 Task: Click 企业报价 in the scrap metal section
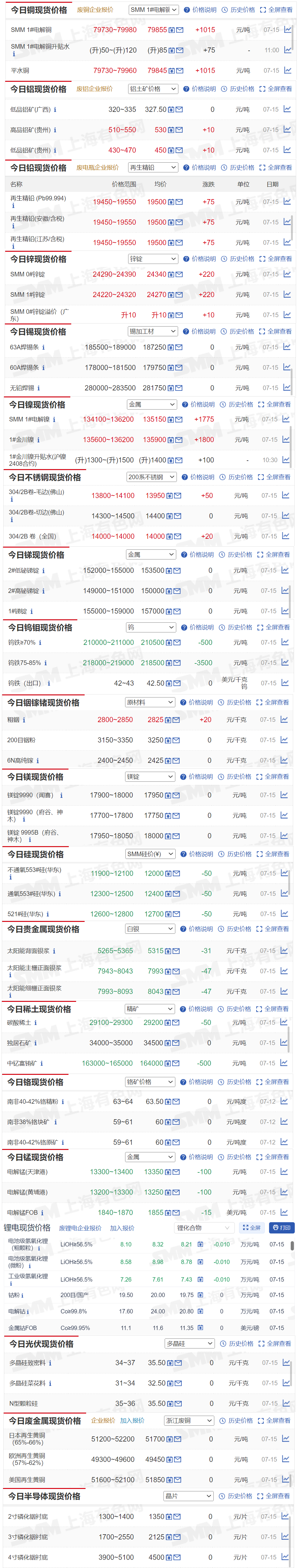tap(103, 1421)
